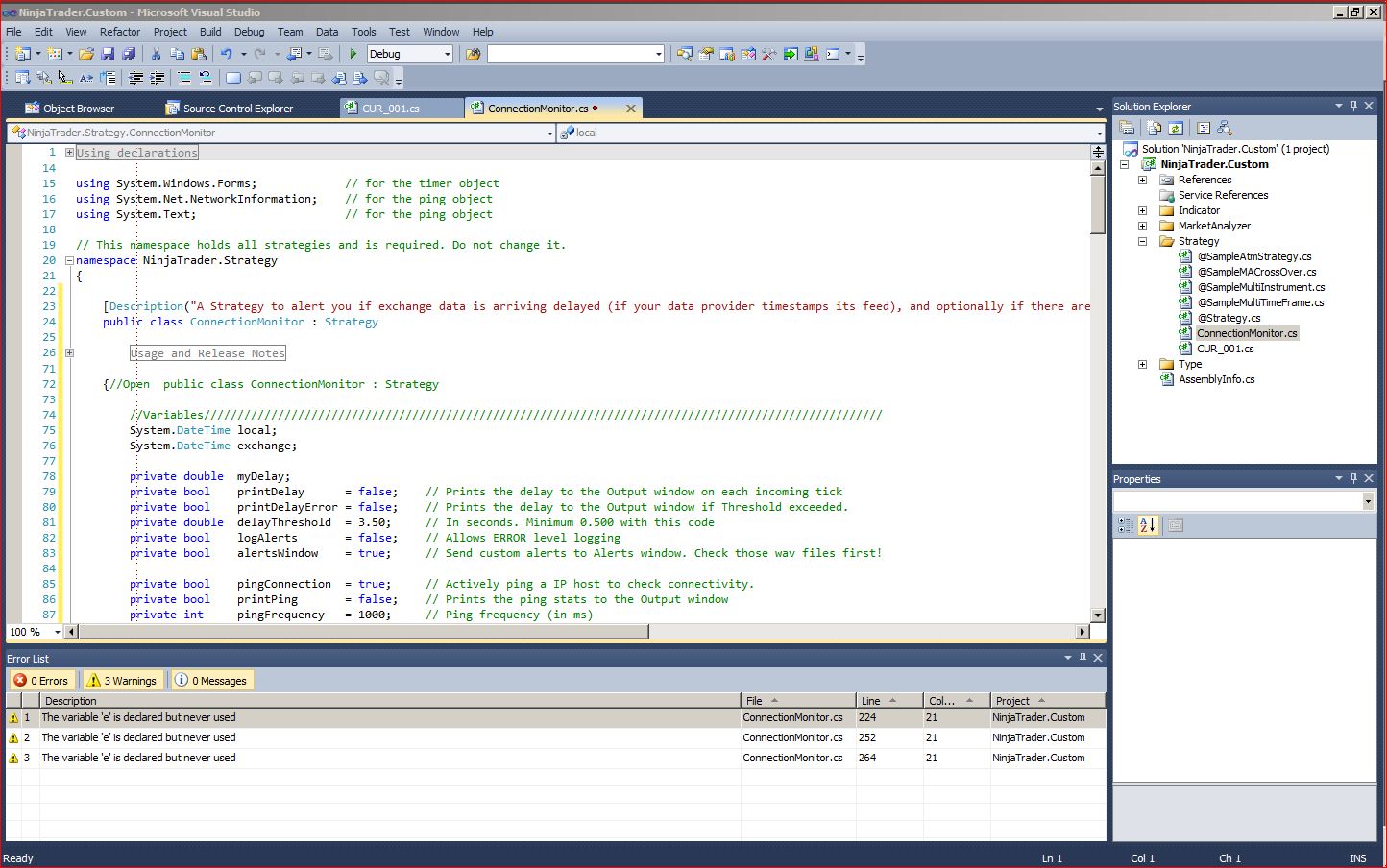1387x868 pixels.
Task: Click the Decrease Indent icon
Action: click(136, 78)
